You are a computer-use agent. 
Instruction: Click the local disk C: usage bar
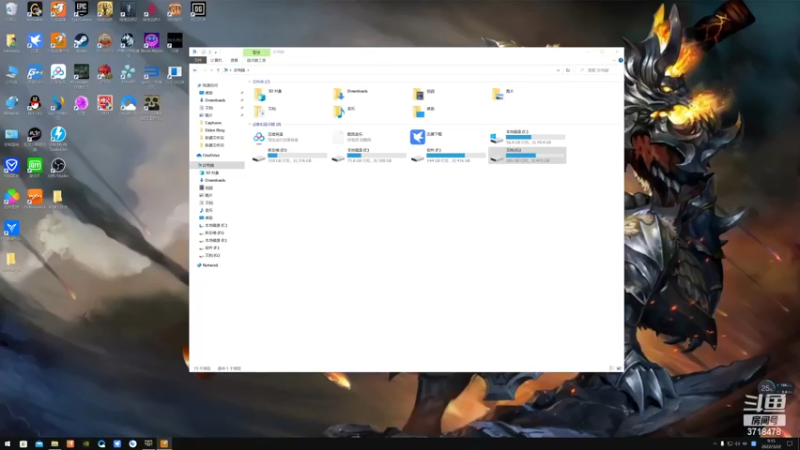click(535, 137)
